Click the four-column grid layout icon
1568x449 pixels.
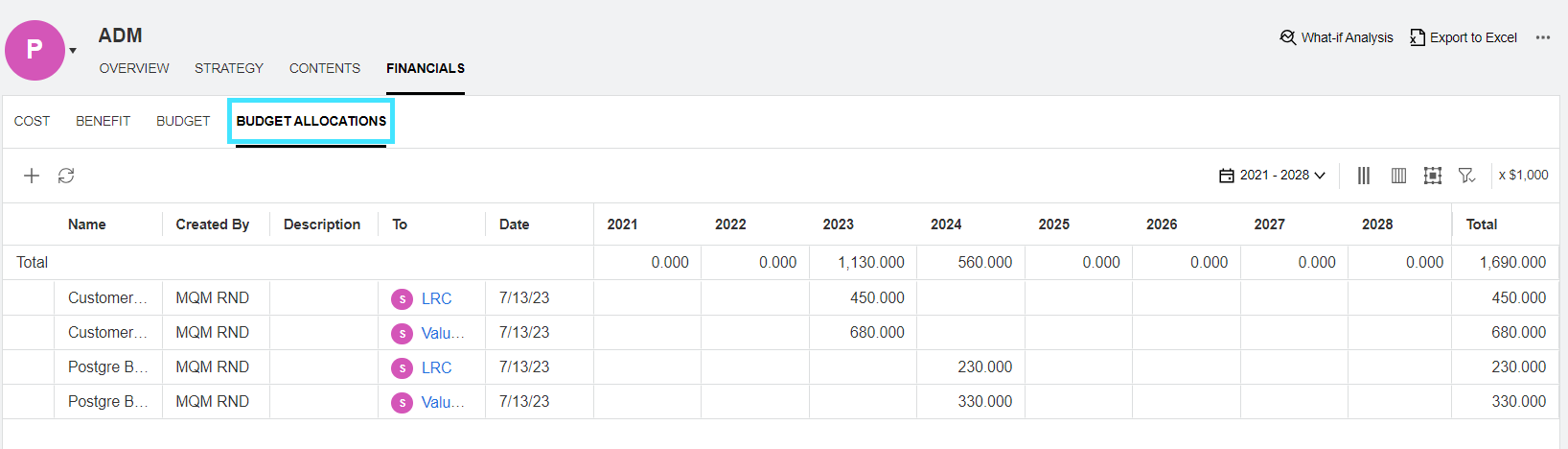(x=1398, y=176)
